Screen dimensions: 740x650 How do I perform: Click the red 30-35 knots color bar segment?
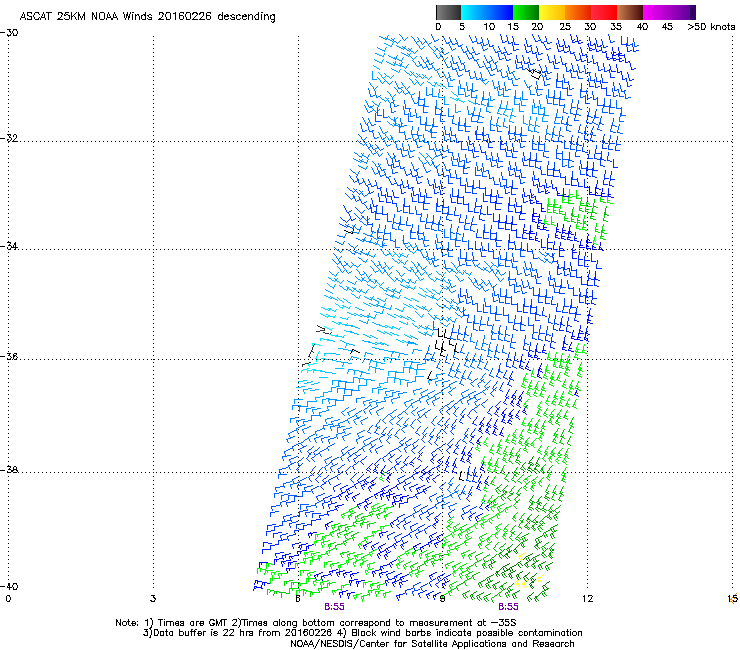(604, 12)
